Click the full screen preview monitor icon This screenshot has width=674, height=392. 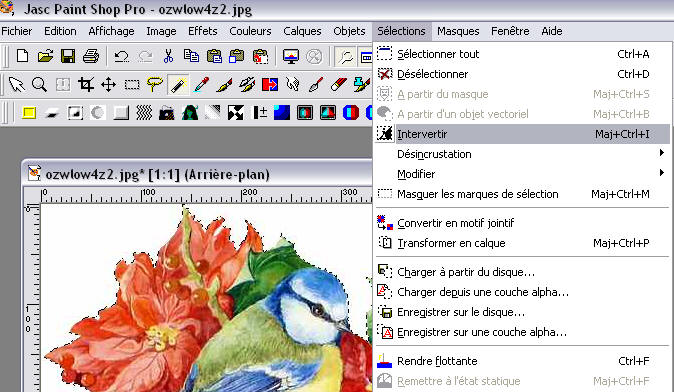click(x=291, y=56)
